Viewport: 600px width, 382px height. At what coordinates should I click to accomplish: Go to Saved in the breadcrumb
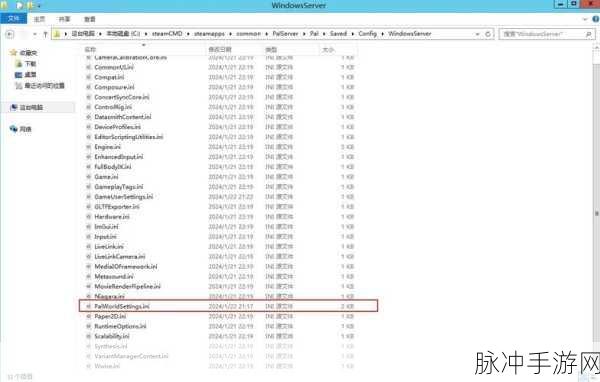[338, 34]
